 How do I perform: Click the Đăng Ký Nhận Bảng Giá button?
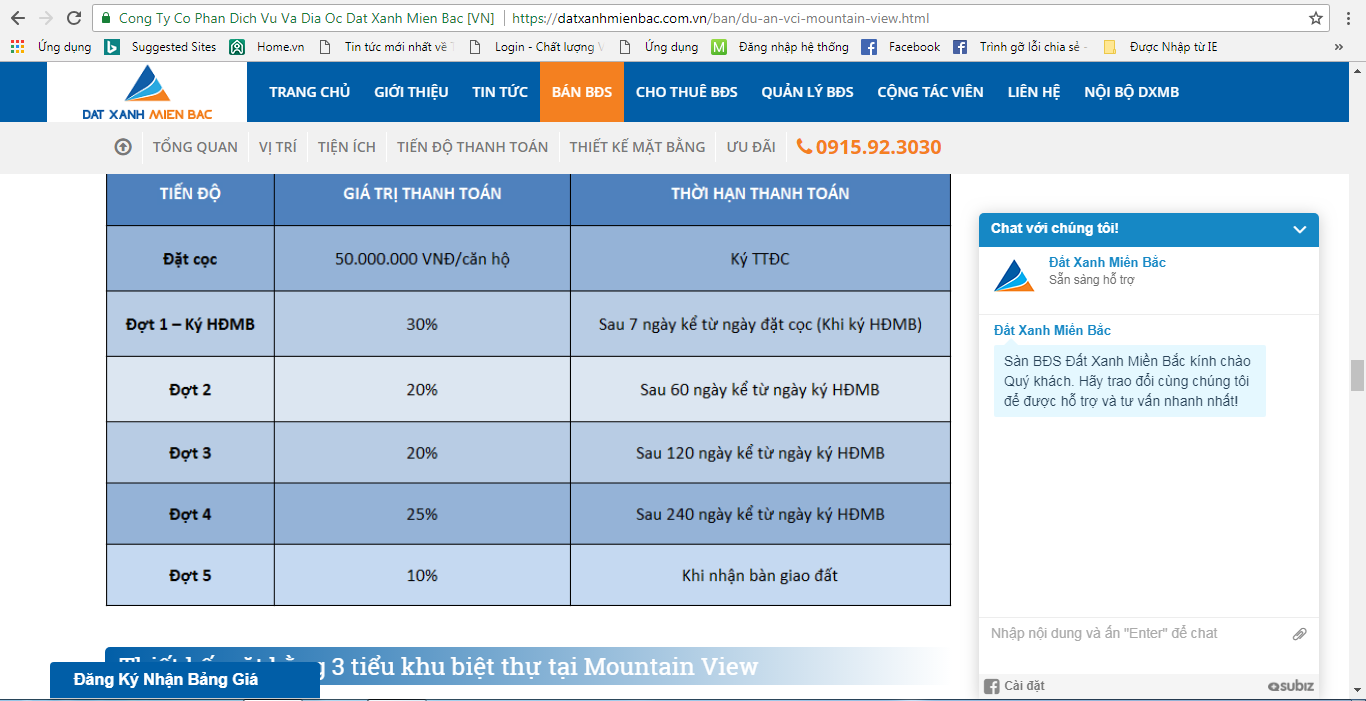166,680
